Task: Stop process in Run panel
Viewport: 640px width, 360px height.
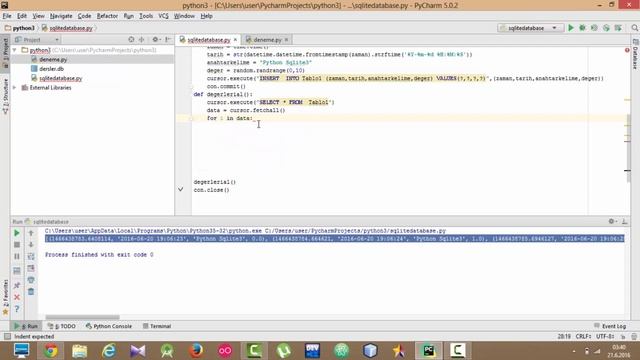Action: click(17, 245)
